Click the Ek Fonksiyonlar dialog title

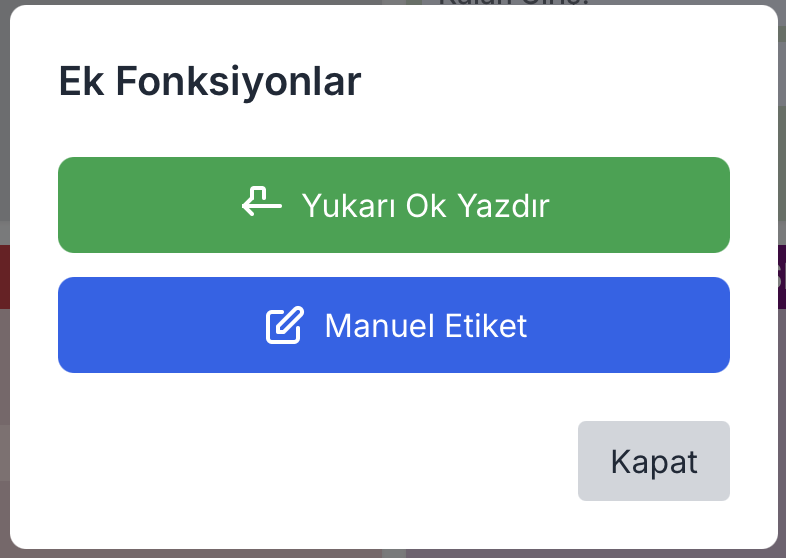coord(210,82)
